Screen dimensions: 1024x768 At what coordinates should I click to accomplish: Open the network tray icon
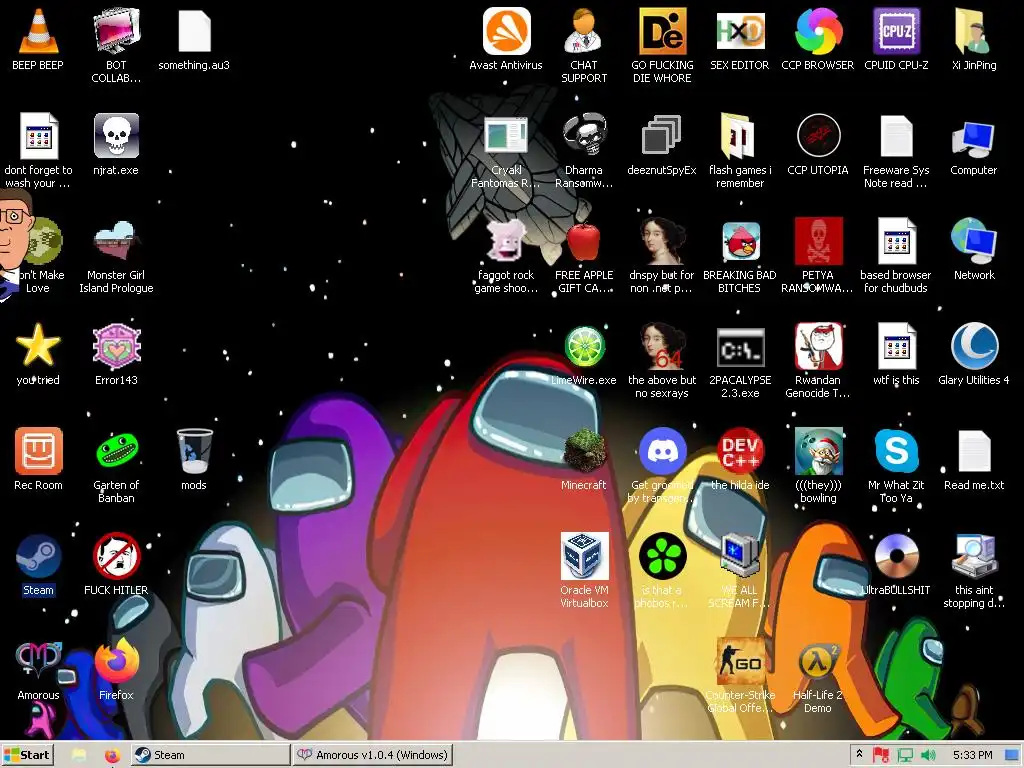click(x=904, y=756)
